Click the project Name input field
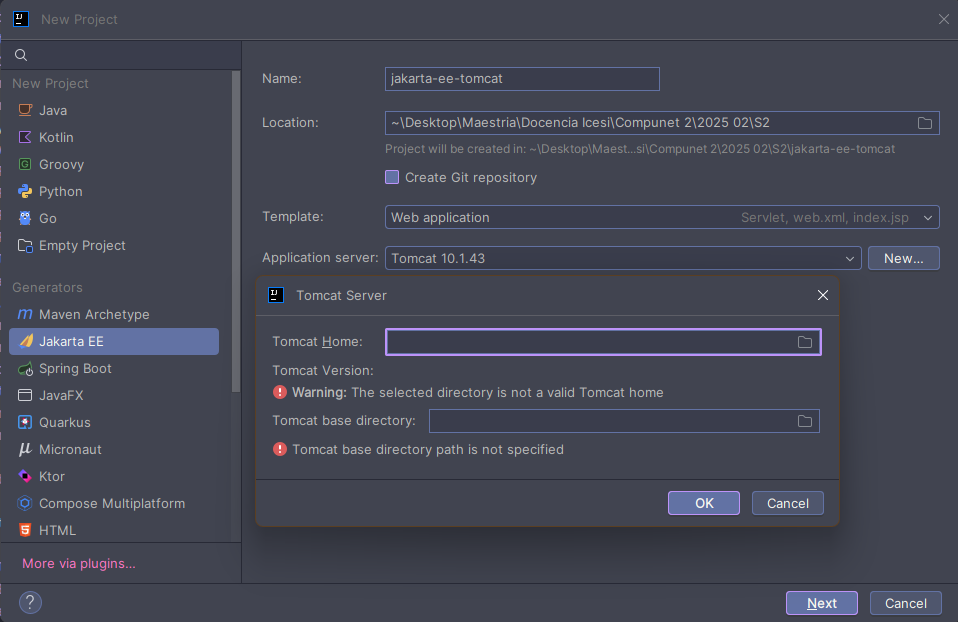This screenshot has height=622, width=958. point(521,79)
